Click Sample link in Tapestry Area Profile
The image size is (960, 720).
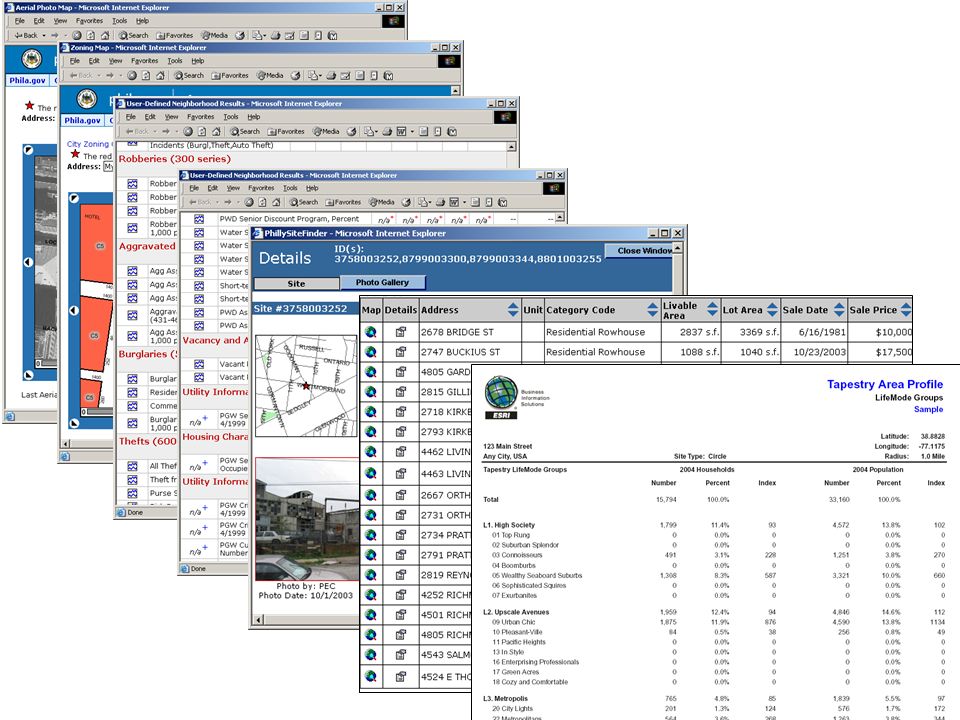click(x=928, y=409)
